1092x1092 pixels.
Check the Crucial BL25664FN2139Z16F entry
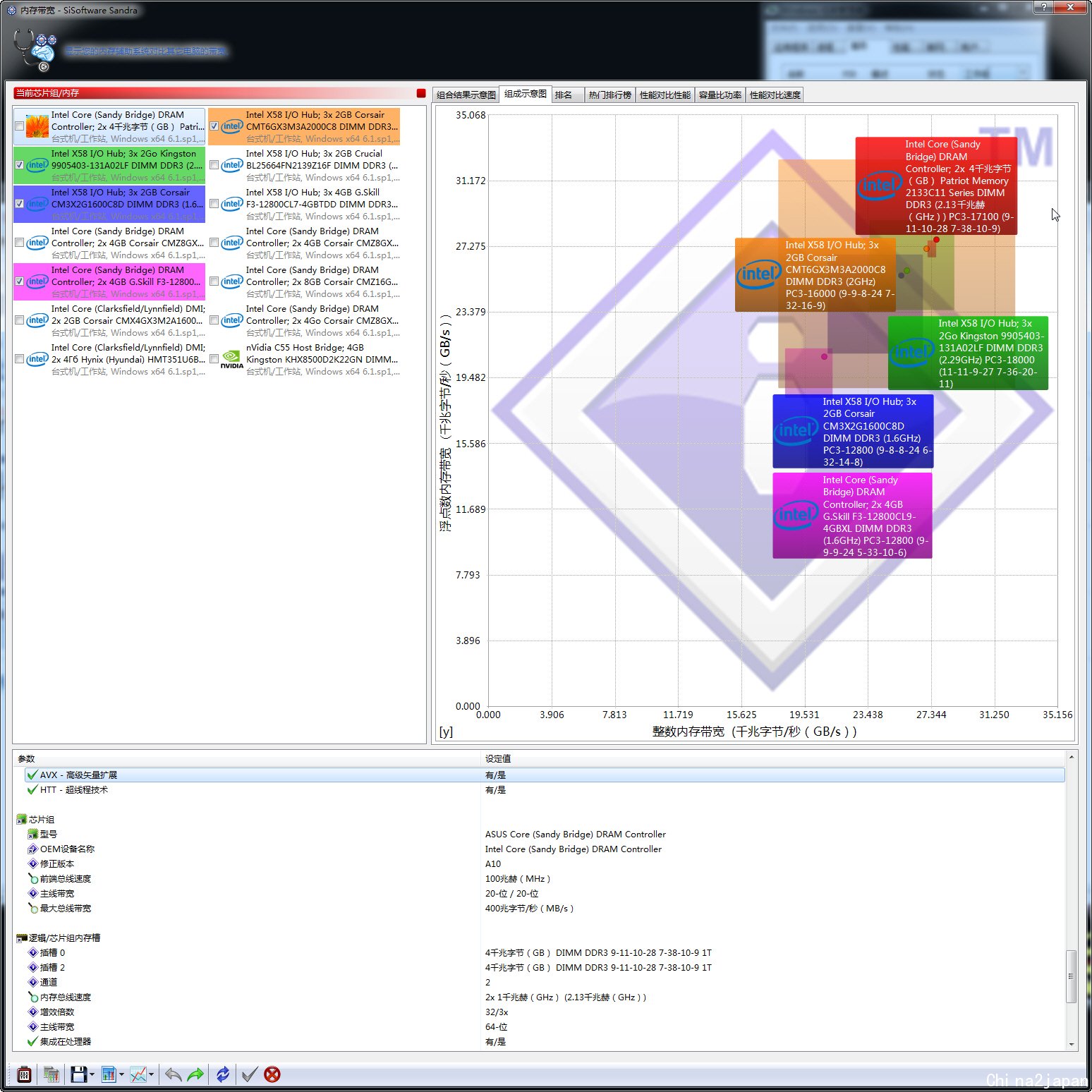[x=214, y=165]
